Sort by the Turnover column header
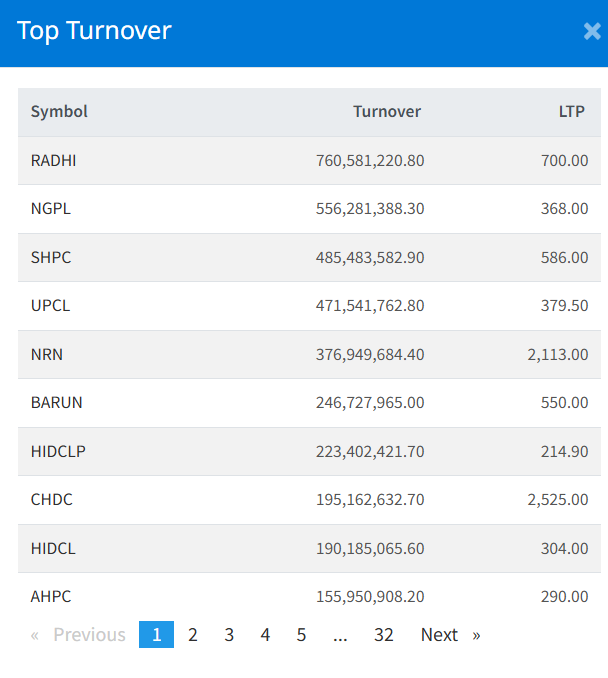This screenshot has height=678, width=608. click(387, 112)
